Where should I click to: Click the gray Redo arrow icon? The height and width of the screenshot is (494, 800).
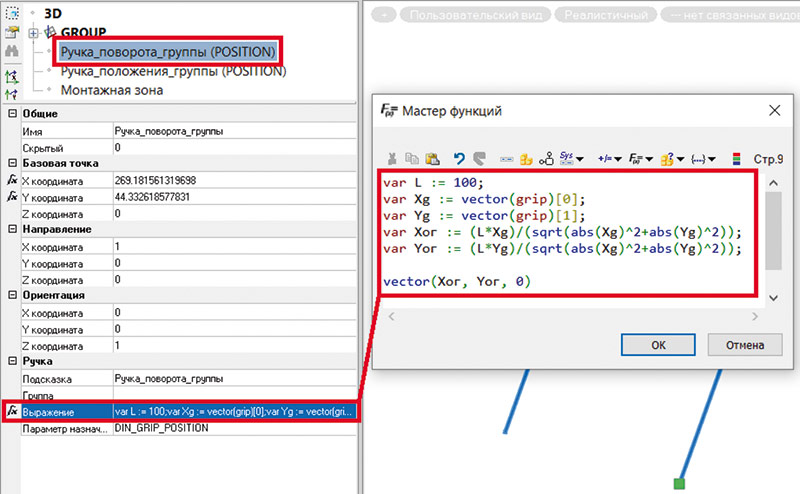pos(479,158)
